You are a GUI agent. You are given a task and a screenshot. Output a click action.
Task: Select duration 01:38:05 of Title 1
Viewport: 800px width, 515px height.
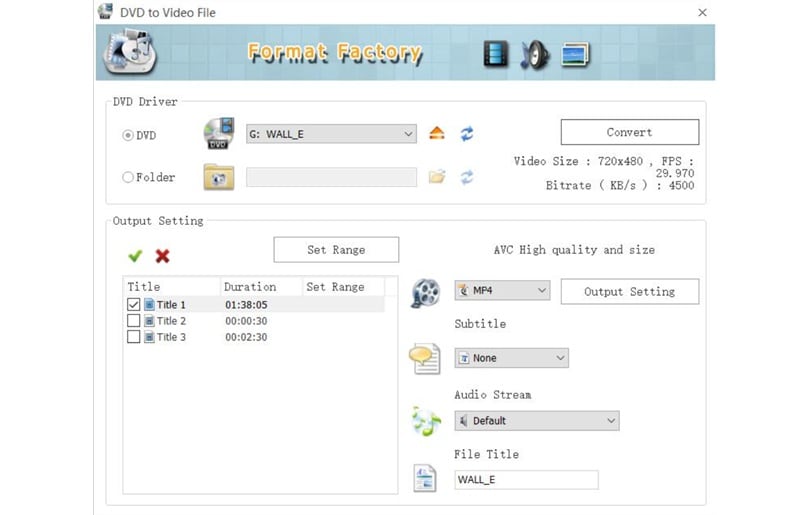pyautogui.click(x=246, y=305)
